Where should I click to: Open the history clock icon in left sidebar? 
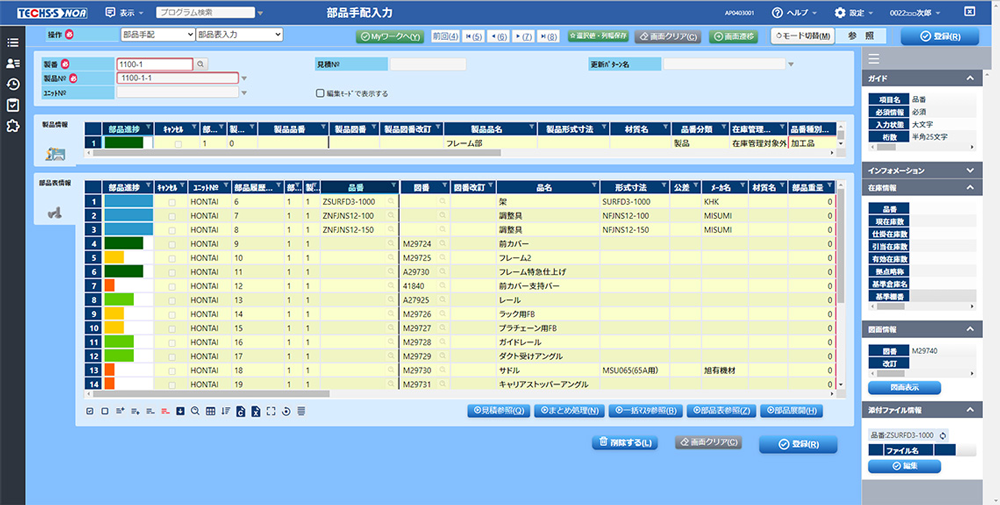click(x=13, y=84)
